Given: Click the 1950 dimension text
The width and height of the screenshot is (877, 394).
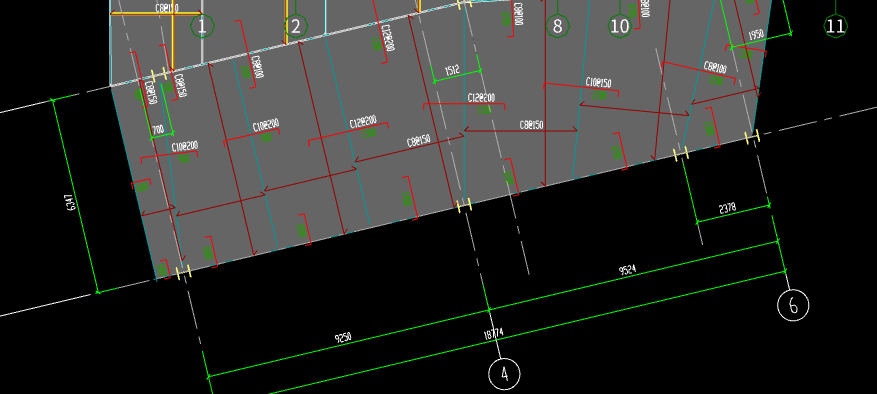Looking at the screenshot, I should point(756,36).
